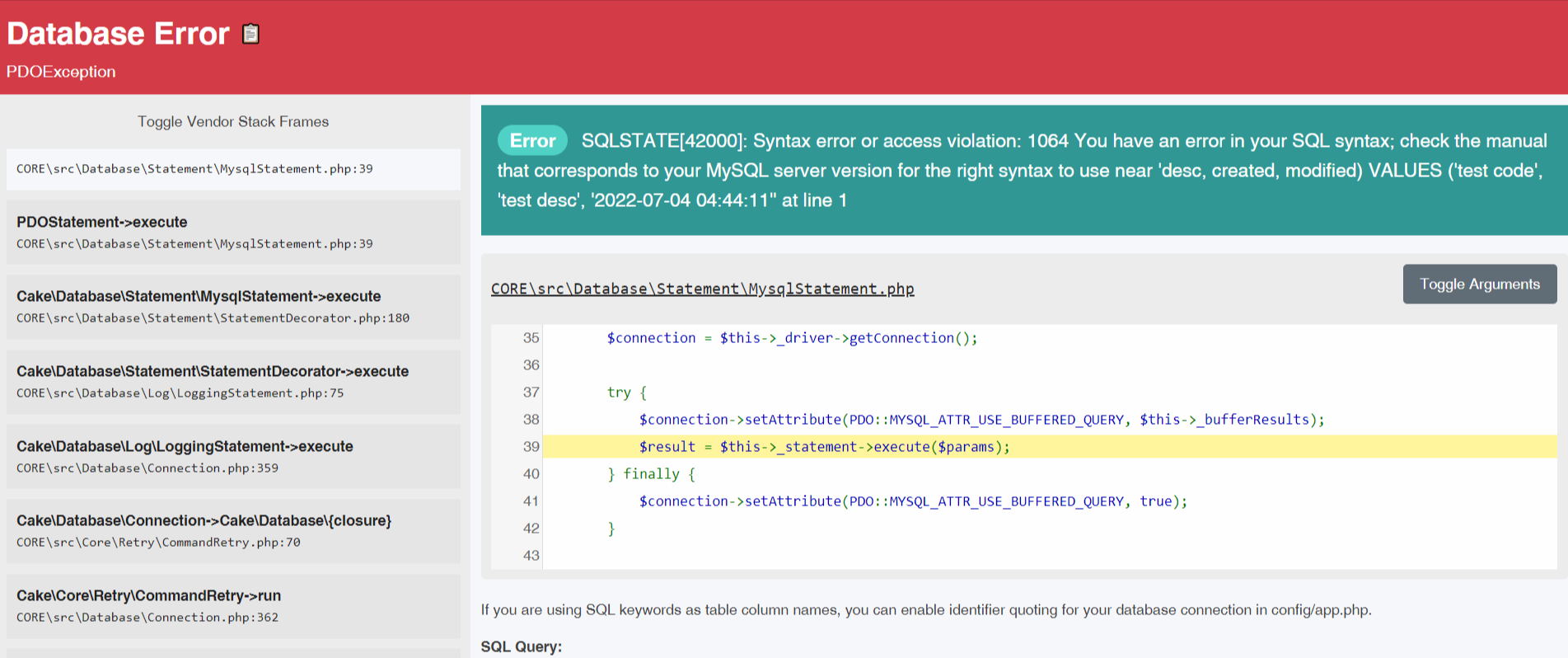
Task: Click the CommandRetry.php:70 path text
Action: 158,543
